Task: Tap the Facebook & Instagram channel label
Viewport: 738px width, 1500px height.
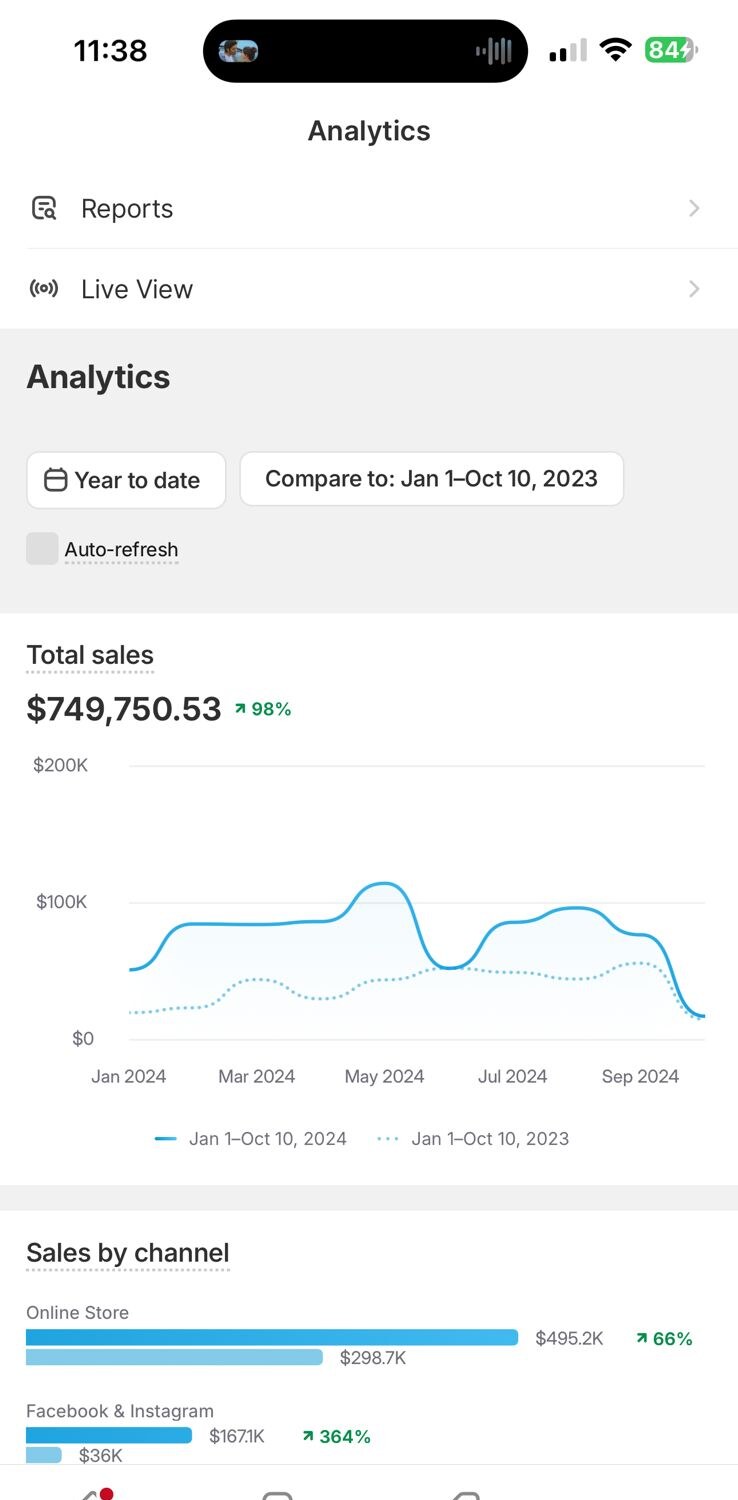Action: [x=120, y=1411]
